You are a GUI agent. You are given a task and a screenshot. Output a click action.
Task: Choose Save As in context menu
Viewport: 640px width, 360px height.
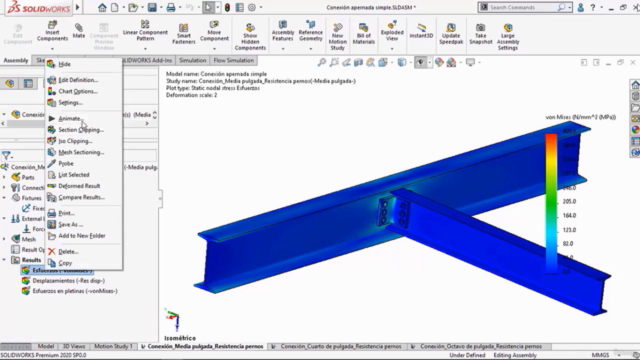pyautogui.click(x=71, y=224)
